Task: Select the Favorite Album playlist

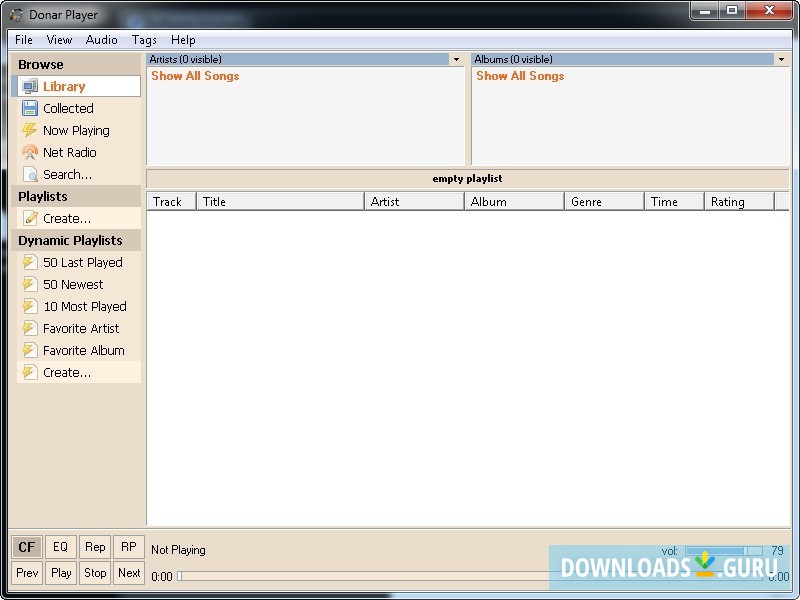Action: coord(79,350)
